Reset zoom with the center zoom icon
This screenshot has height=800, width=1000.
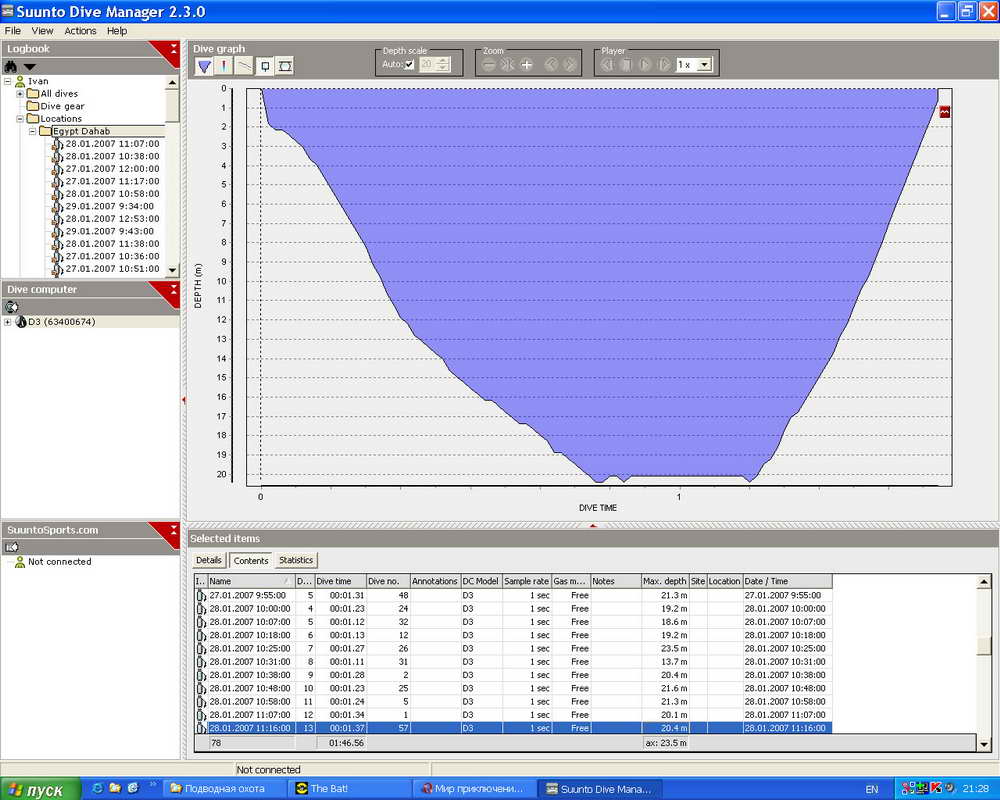pyautogui.click(x=508, y=64)
